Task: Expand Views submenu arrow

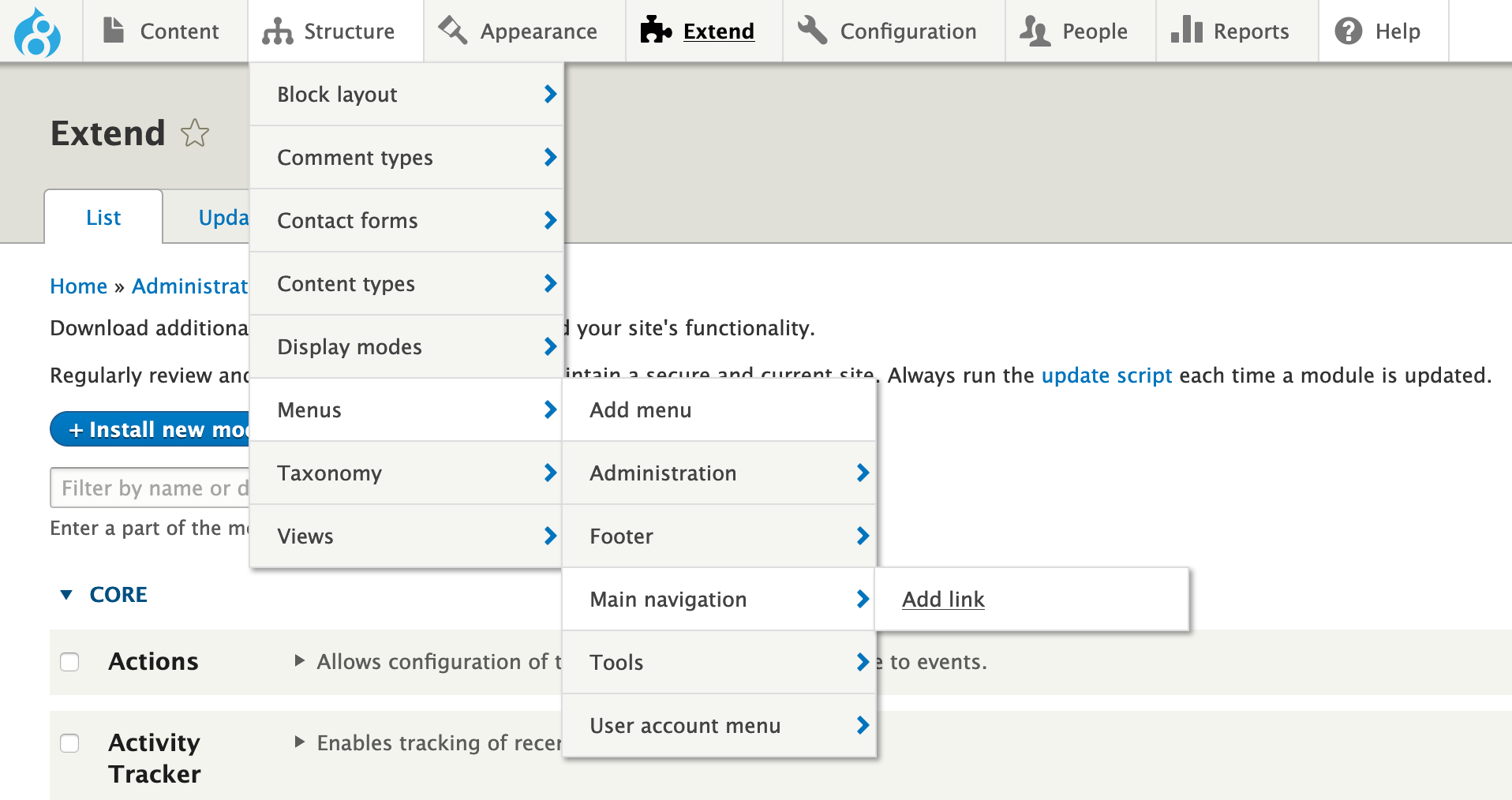Action: click(x=551, y=536)
